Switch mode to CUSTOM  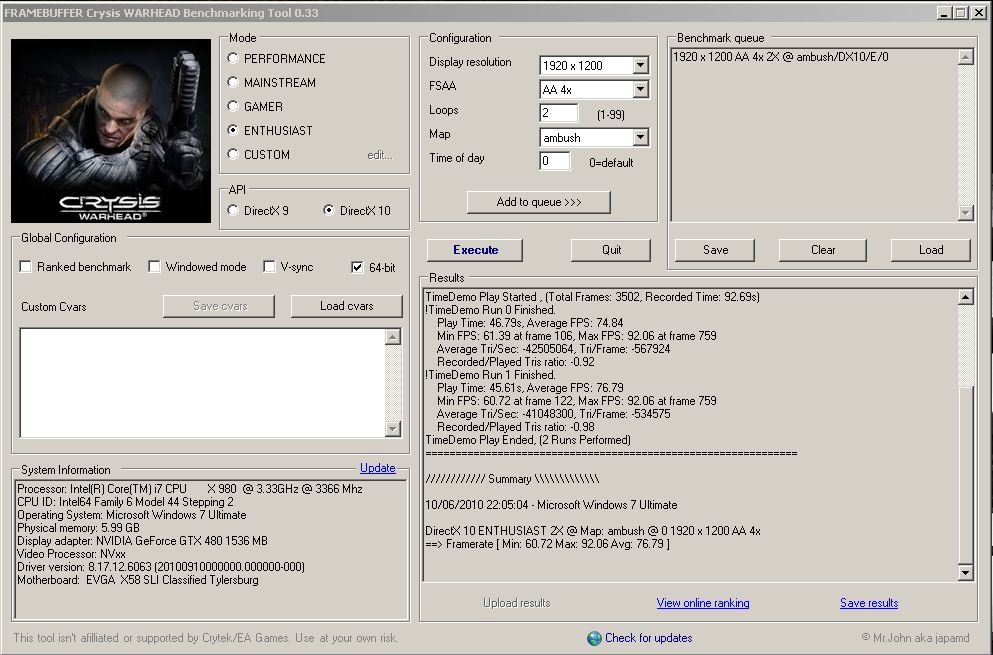[233, 155]
